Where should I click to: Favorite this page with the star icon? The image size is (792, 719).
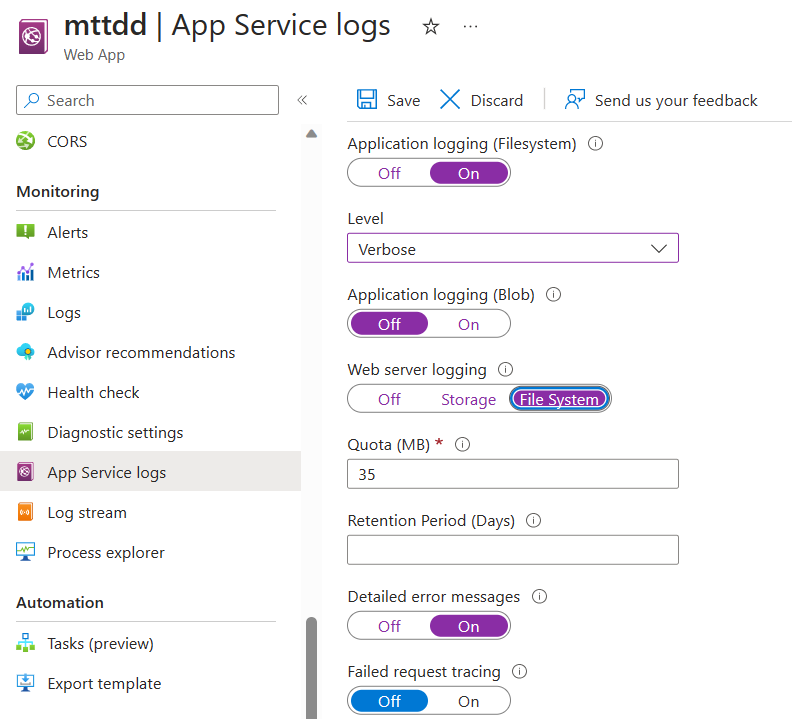pyautogui.click(x=431, y=27)
